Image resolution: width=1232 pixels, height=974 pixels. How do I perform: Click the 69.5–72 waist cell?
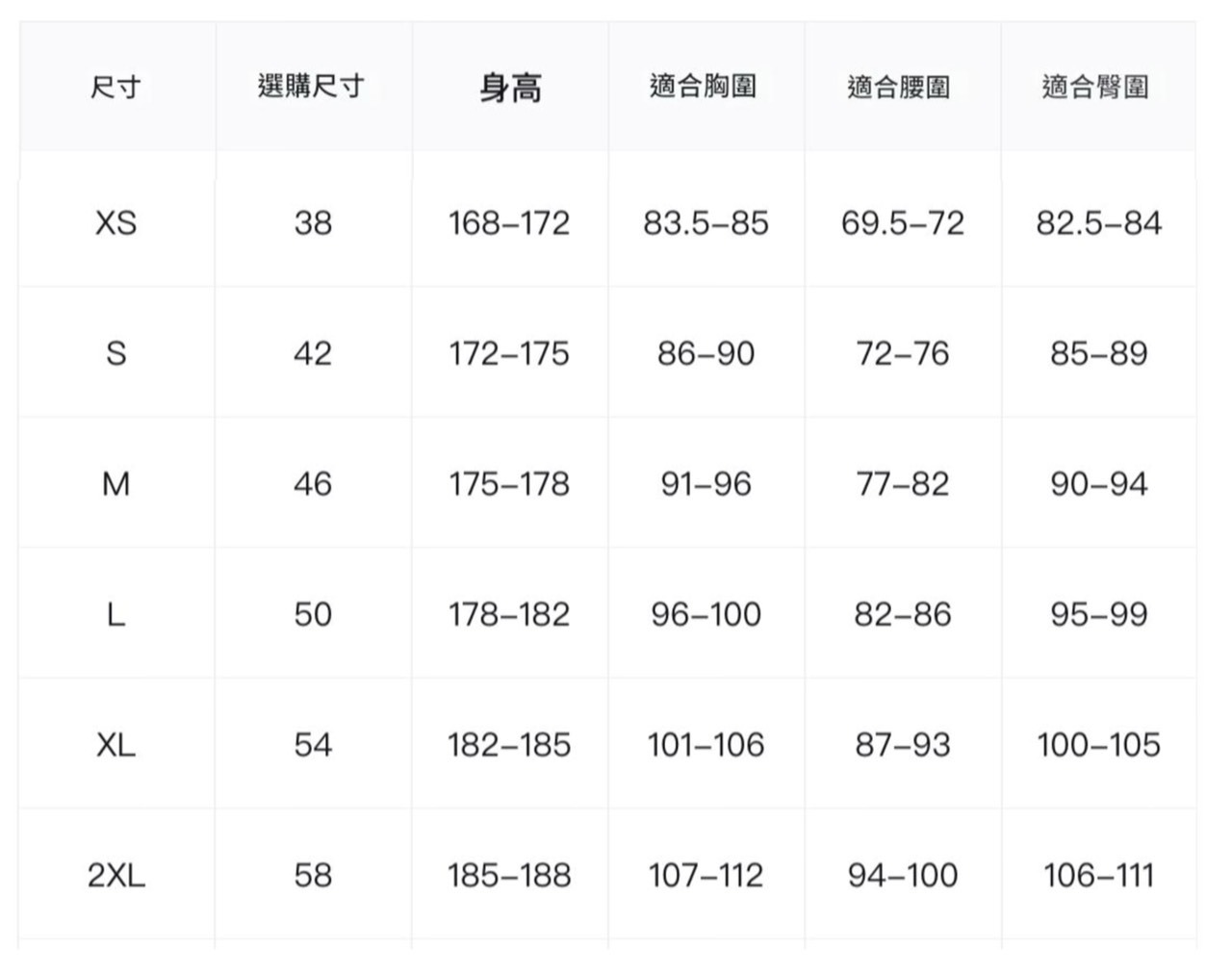coord(902,223)
